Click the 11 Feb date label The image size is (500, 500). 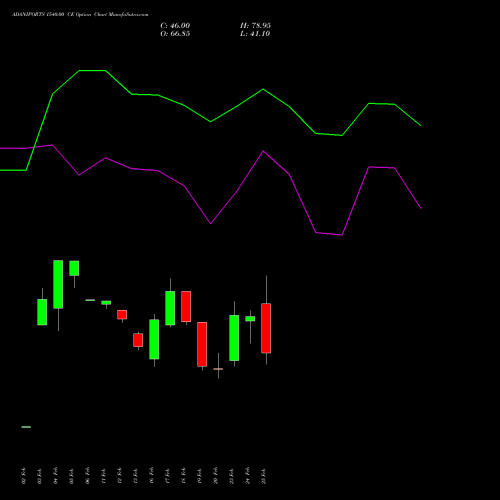(x=103, y=476)
